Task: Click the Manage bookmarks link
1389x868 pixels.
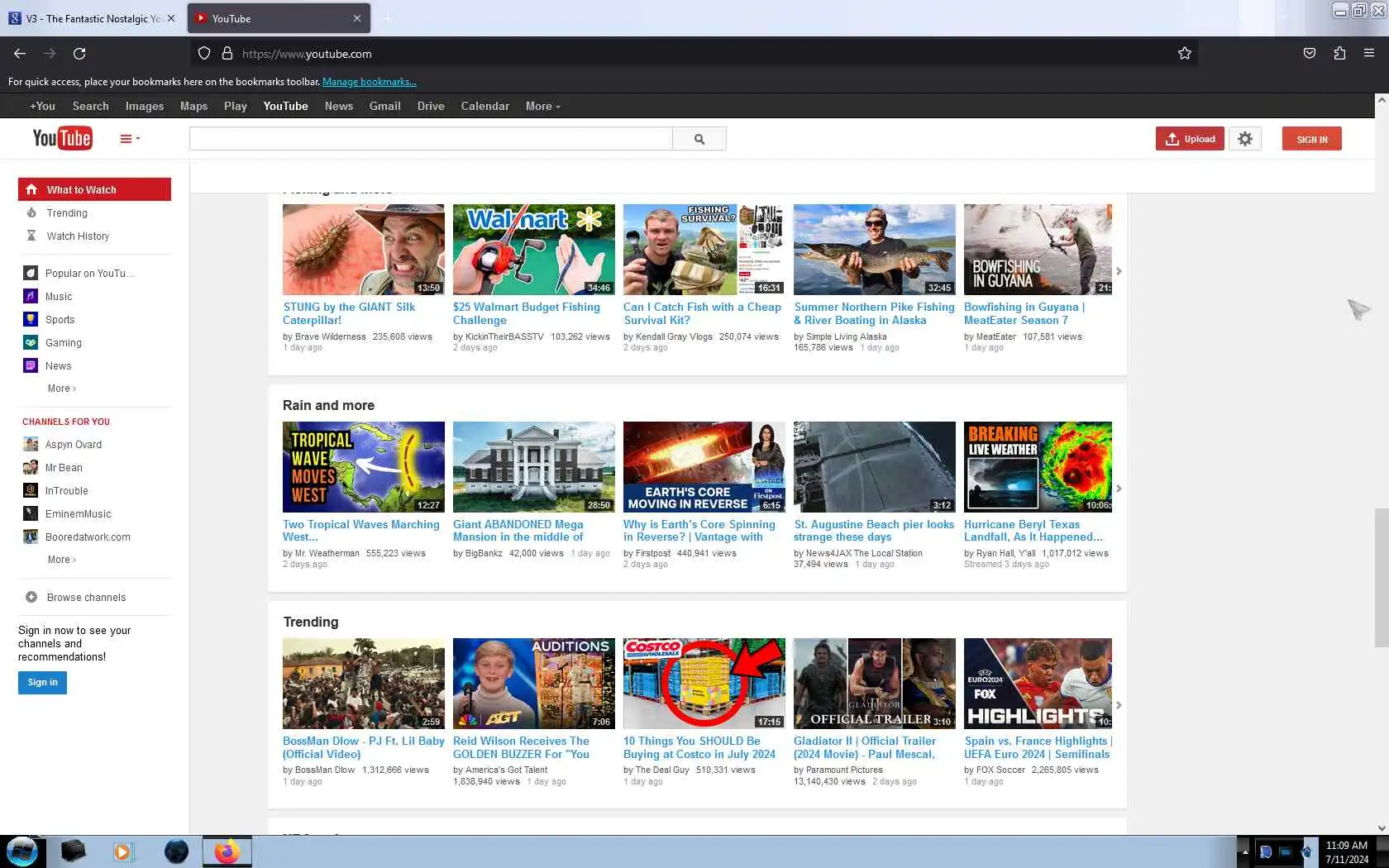Action: [x=369, y=82]
